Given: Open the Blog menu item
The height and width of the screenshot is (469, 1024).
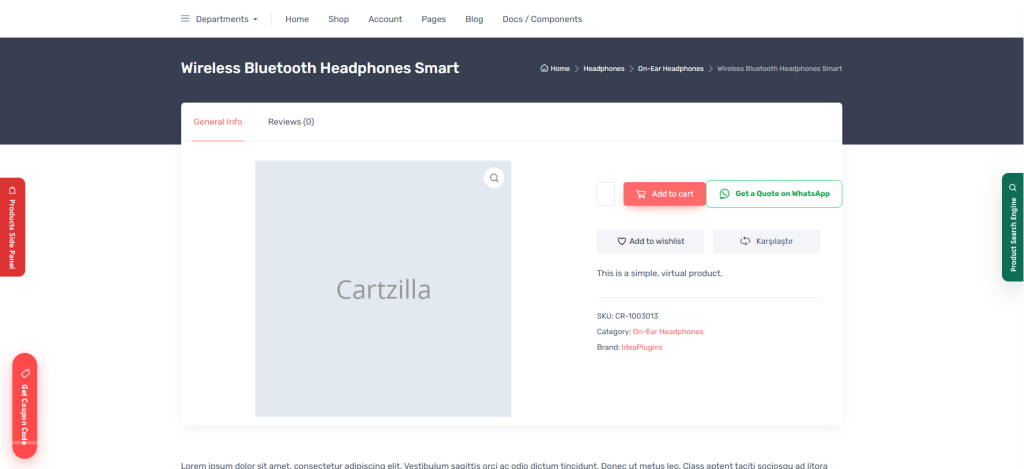Looking at the screenshot, I should coord(474,19).
